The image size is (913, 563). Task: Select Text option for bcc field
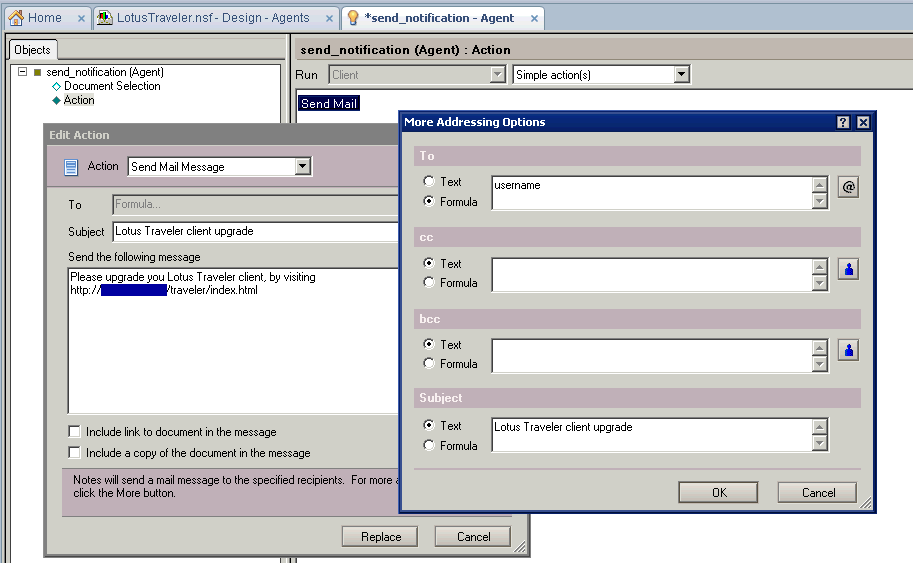pos(429,344)
